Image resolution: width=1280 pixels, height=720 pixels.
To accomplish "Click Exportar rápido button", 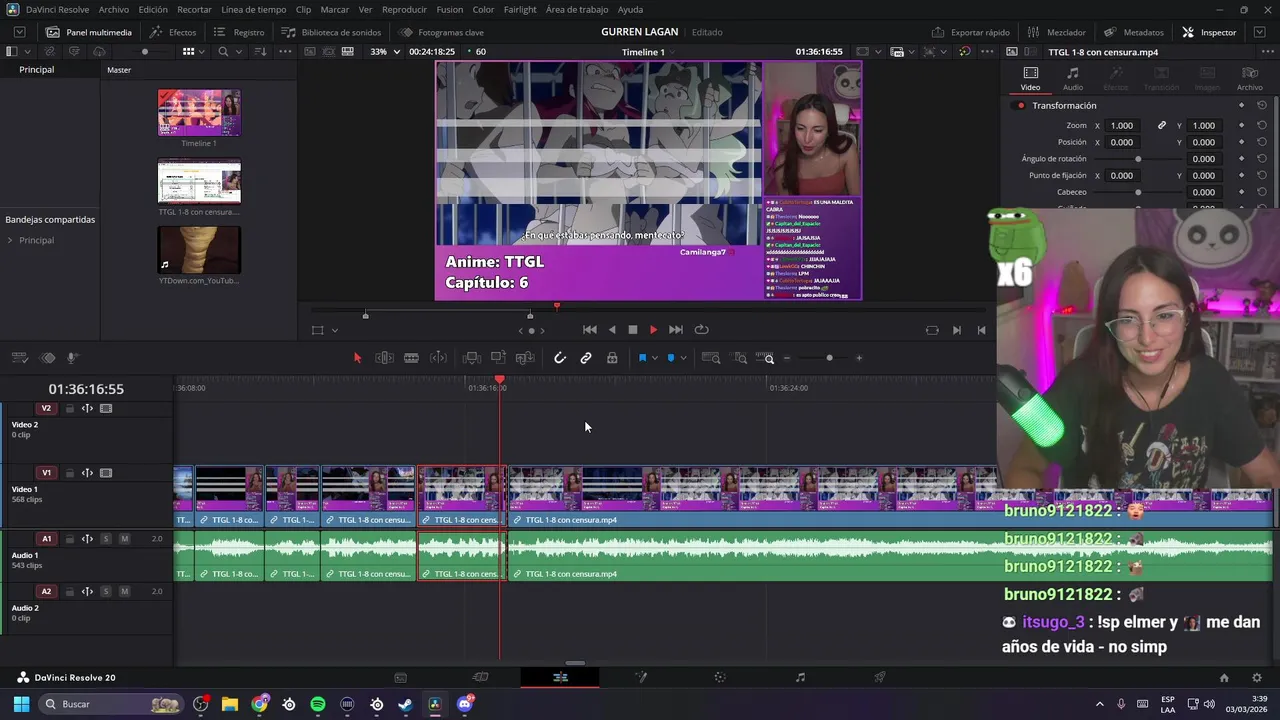I will pos(970,32).
